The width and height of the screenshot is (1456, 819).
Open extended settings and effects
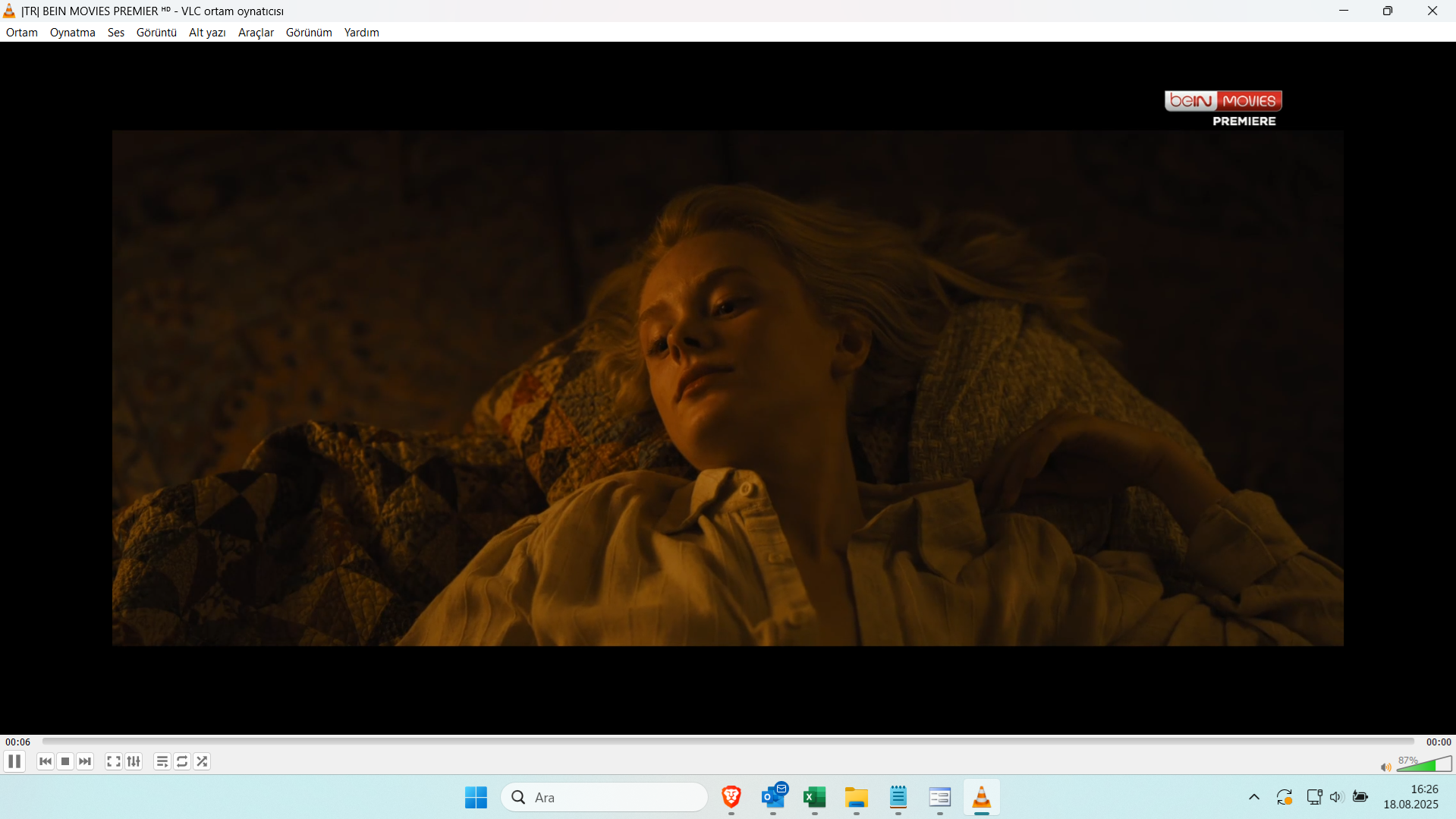pyautogui.click(x=134, y=761)
